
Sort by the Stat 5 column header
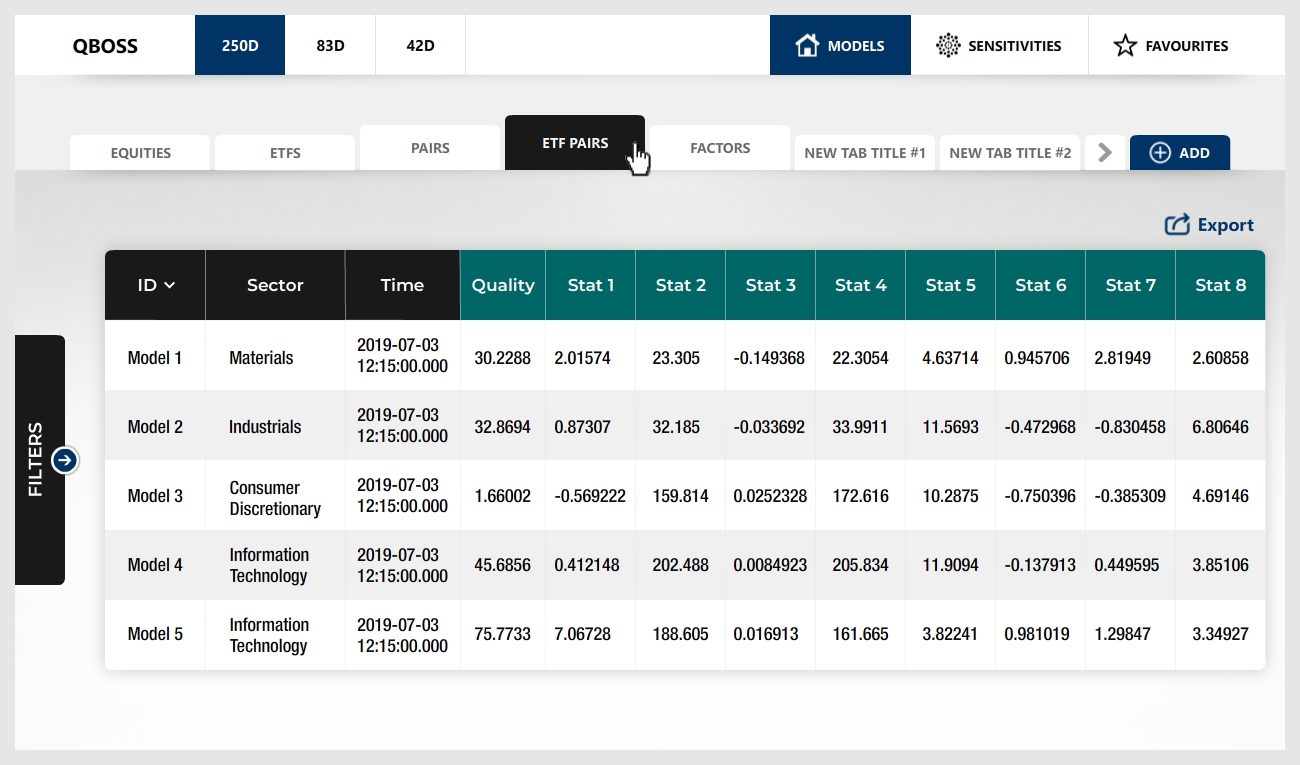[x=950, y=285]
